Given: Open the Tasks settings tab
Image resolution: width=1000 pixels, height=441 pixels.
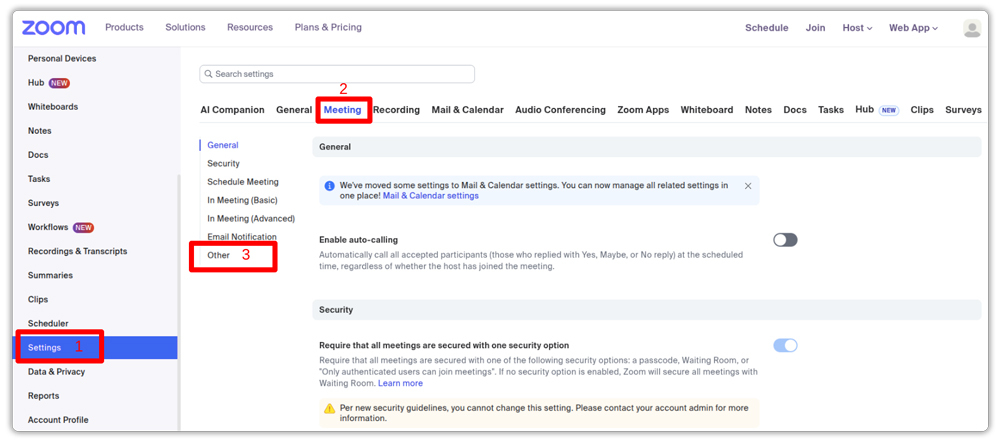Looking at the screenshot, I should coord(831,110).
